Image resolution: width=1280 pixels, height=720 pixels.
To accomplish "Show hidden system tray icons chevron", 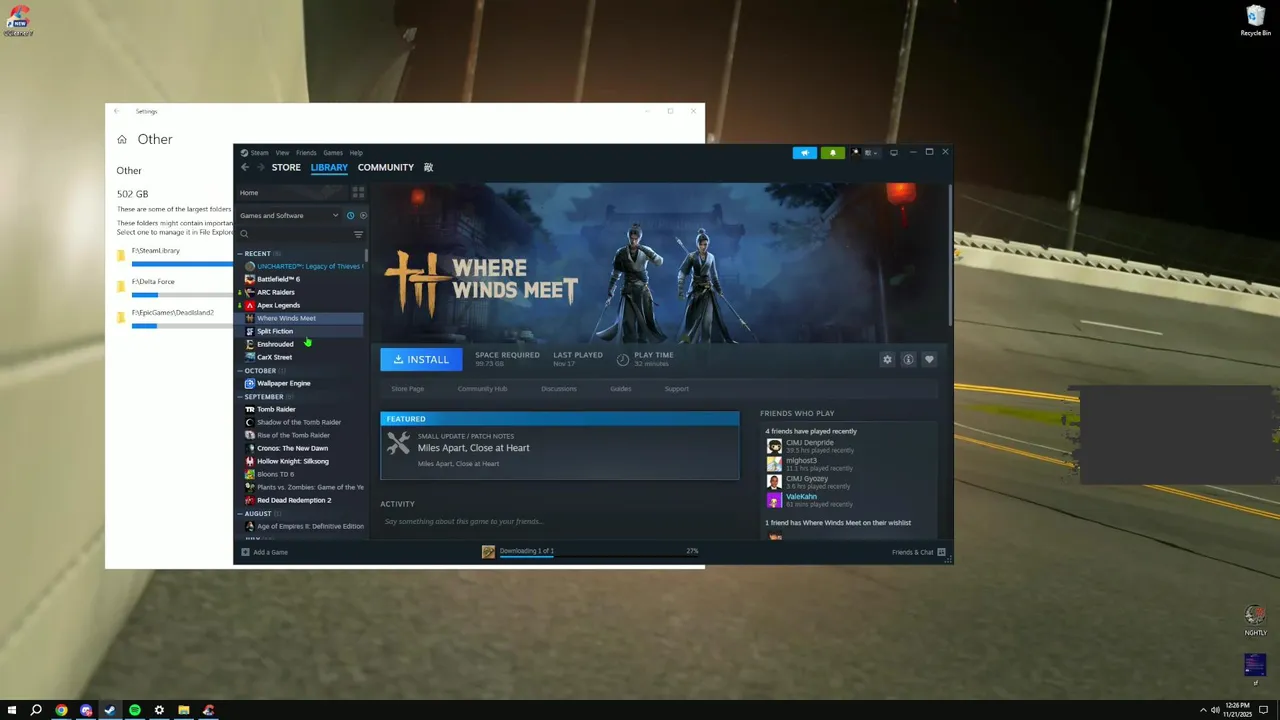I will (1203, 710).
